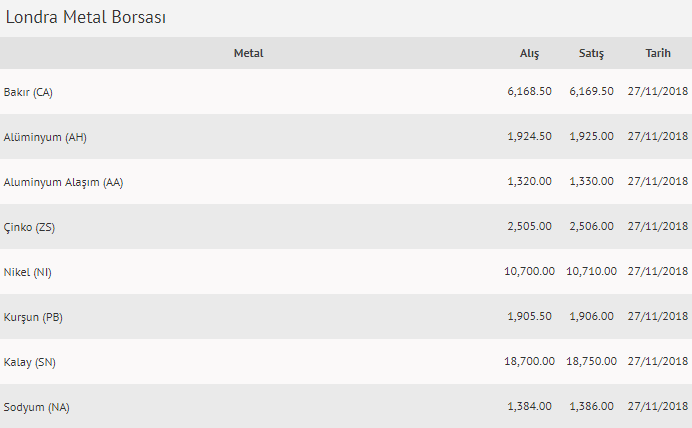Image resolution: width=692 pixels, height=428 pixels.
Task: Click Aluminyum Alaşım buy price 1,320.00
Action: [529, 181]
